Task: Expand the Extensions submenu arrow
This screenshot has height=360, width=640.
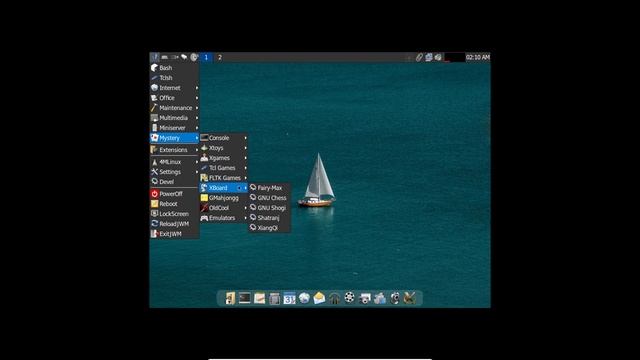Action: tap(197, 150)
